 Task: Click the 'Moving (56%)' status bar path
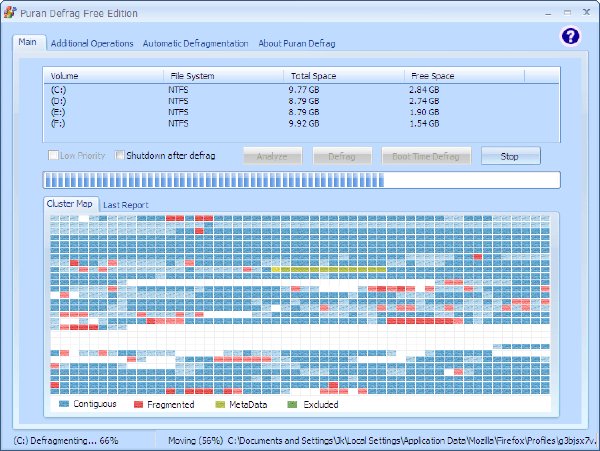click(x=382, y=441)
